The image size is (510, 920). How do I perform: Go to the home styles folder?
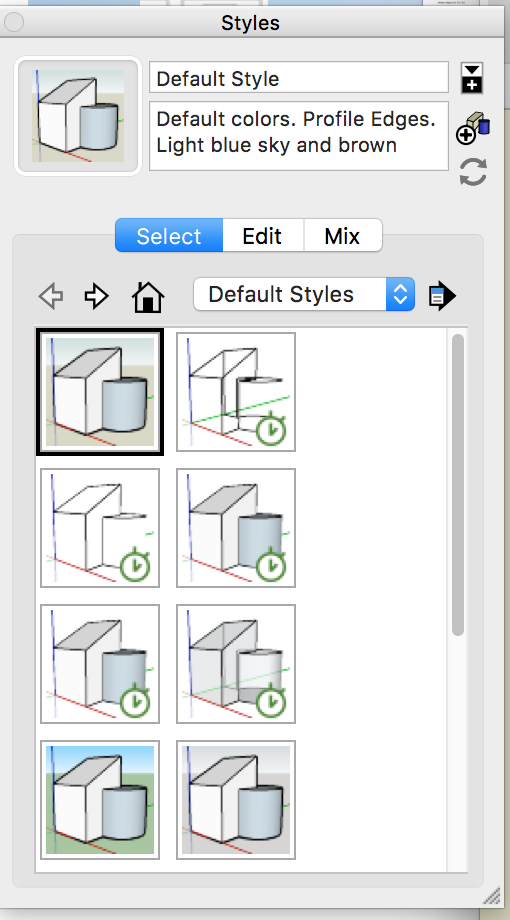pos(148,296)
